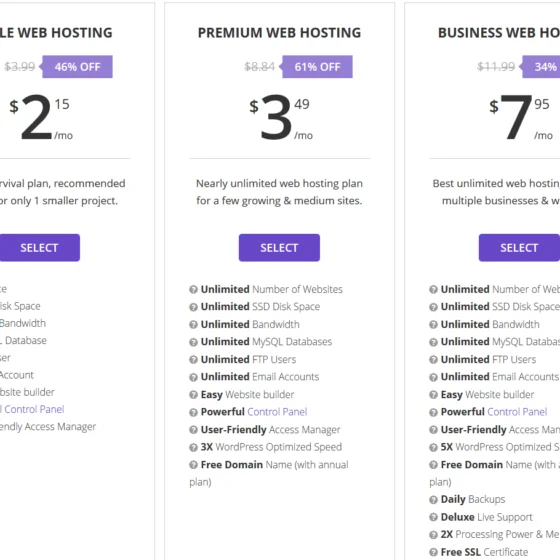Click help icon next to Business Unlimited FTP Users
Viewport: 560px width, 560px height.
tap(433, 360)
